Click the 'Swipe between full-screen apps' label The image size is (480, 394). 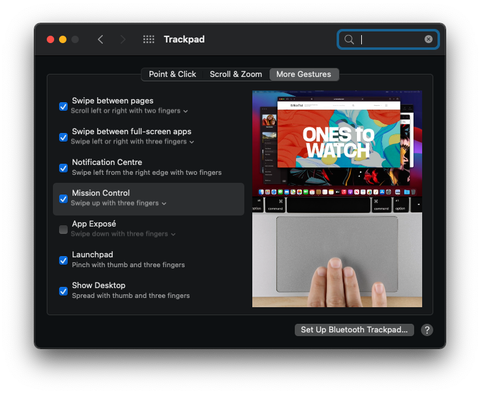[132, 131]
